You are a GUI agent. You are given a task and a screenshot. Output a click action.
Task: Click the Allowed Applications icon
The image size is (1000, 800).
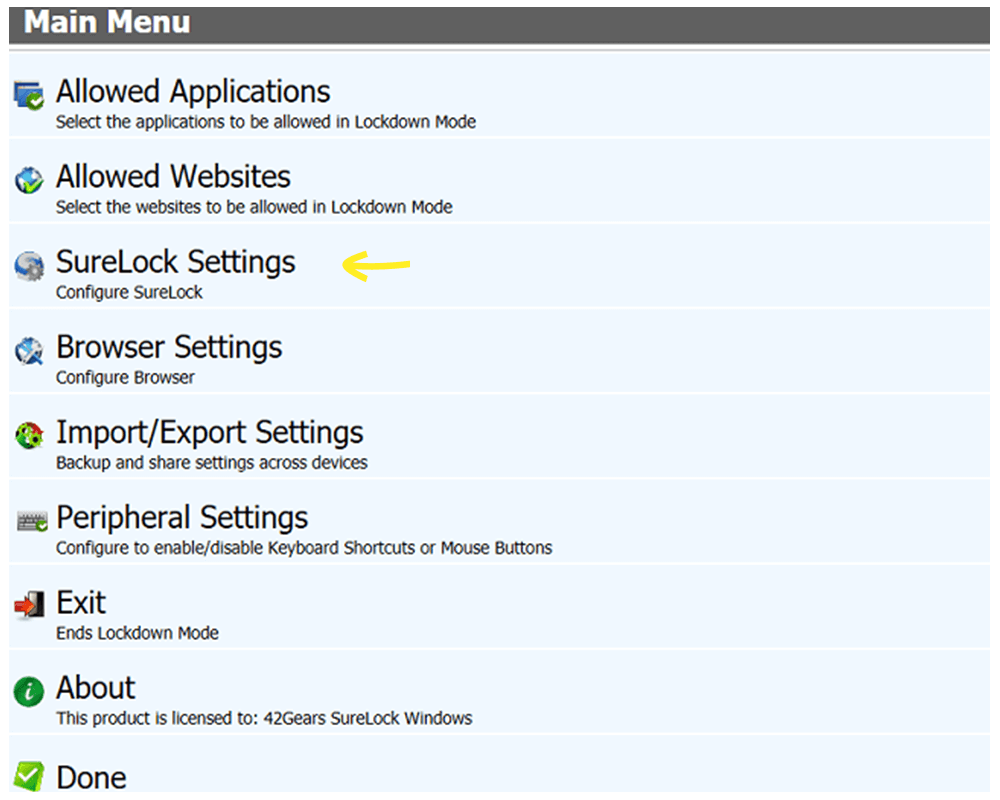(x=29, y=96)
